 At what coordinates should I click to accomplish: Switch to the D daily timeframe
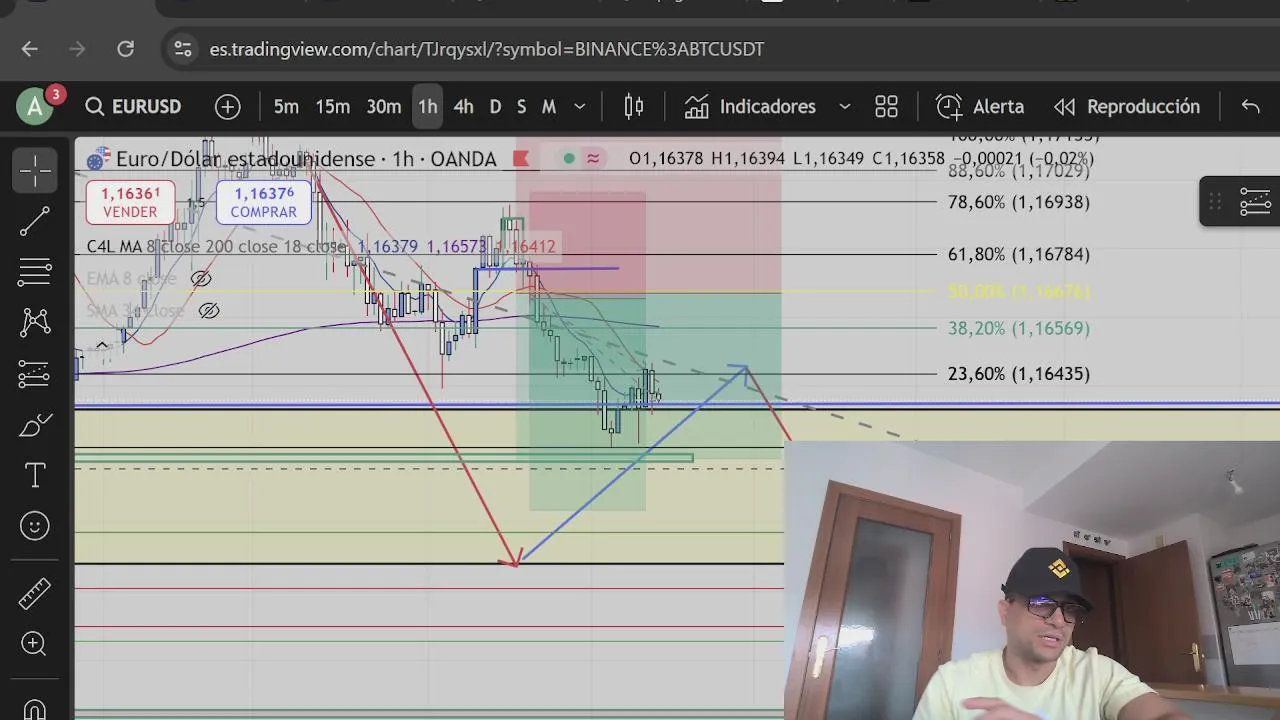(495, 106)
